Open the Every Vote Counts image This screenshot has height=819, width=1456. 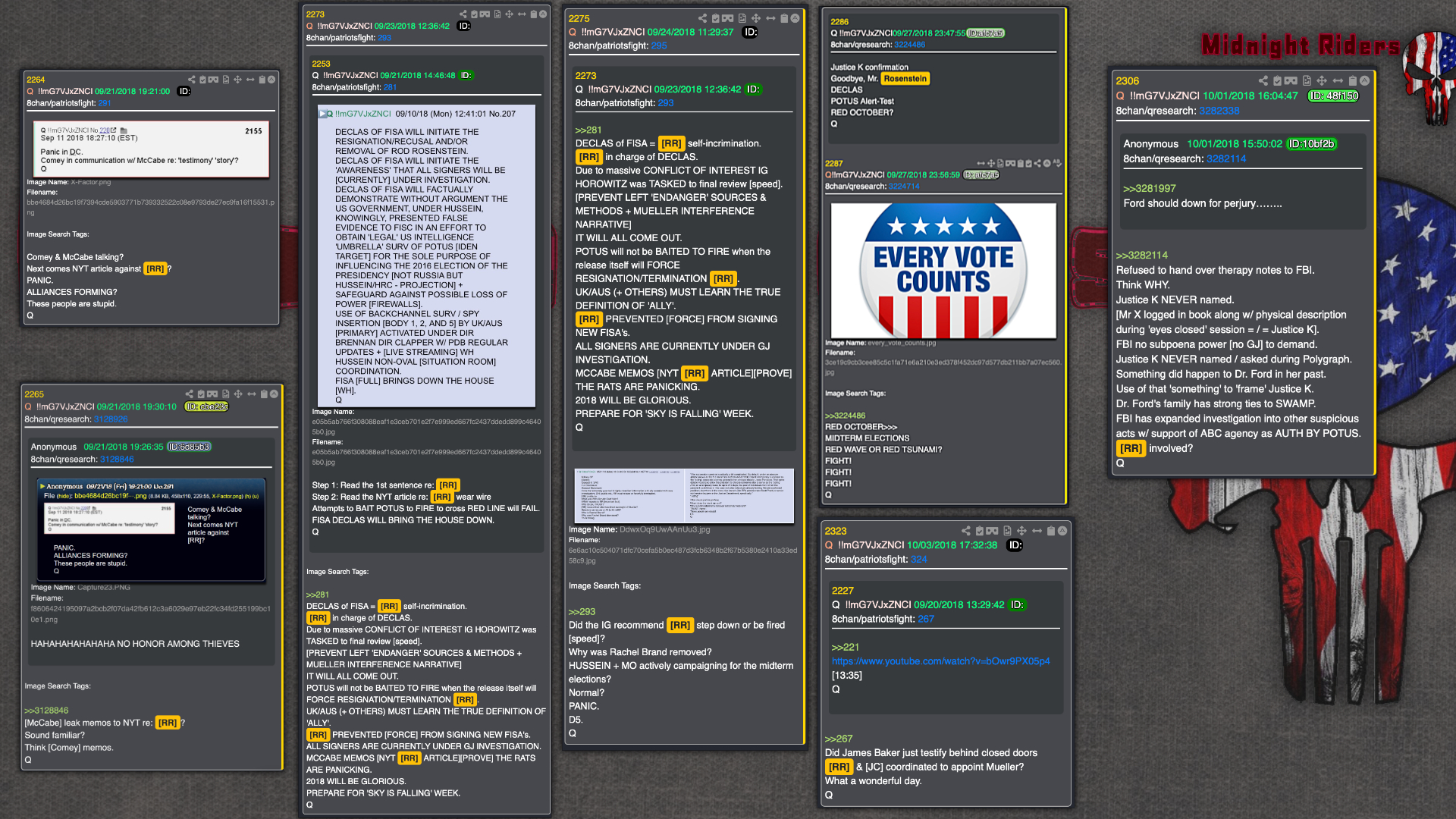point(943,271)
